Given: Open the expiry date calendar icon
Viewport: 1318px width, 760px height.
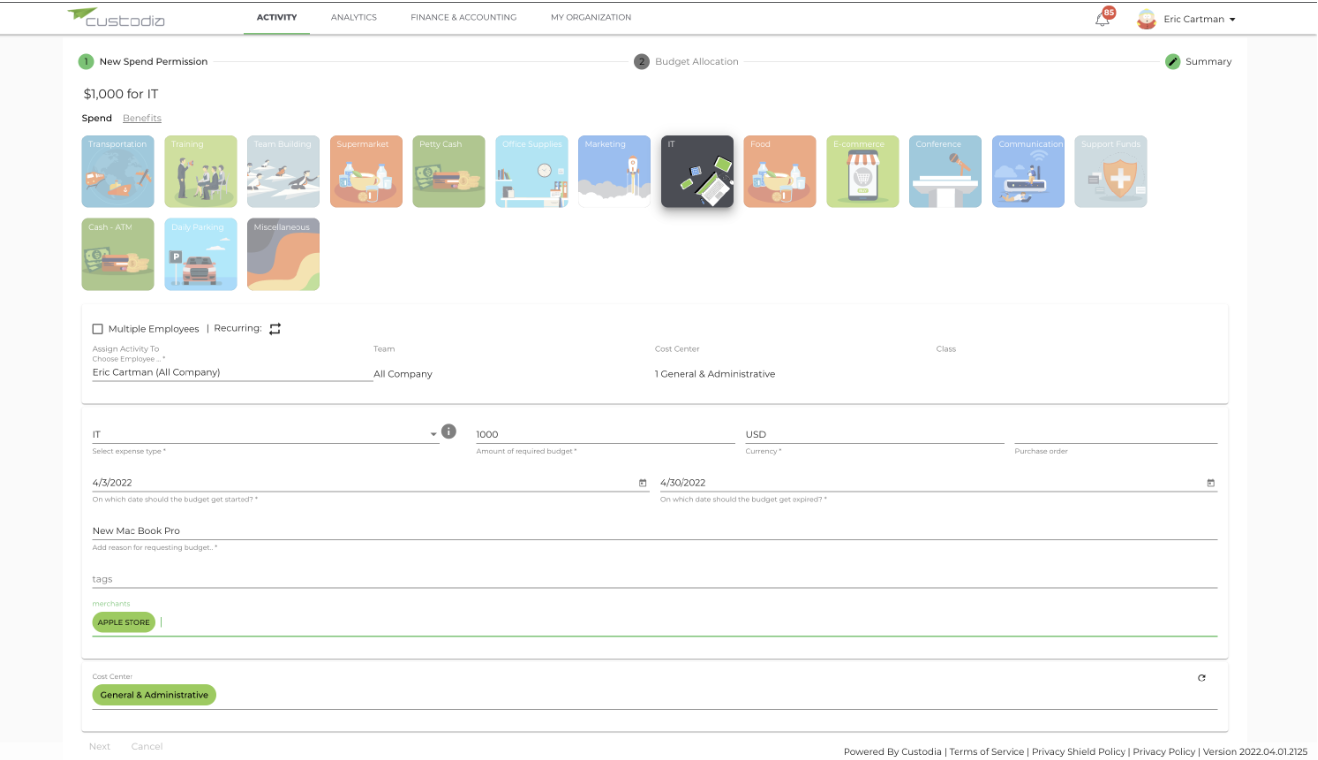Looking at the screenshot, I should pyautogui.click(x=1211, y=483).
